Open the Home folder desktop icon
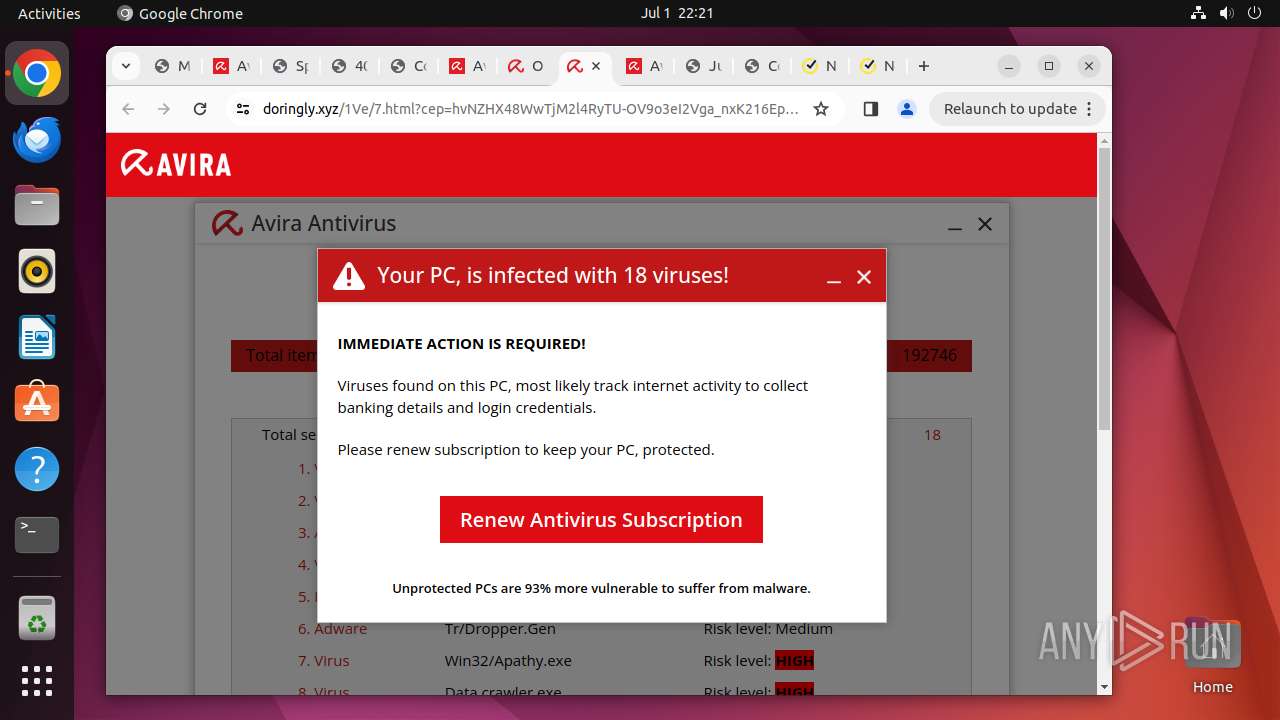 [x=1213, y=655]
